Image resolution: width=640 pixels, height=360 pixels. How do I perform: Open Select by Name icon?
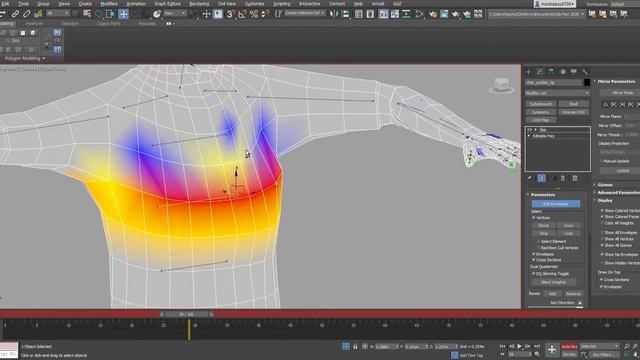tap(87, 14)
